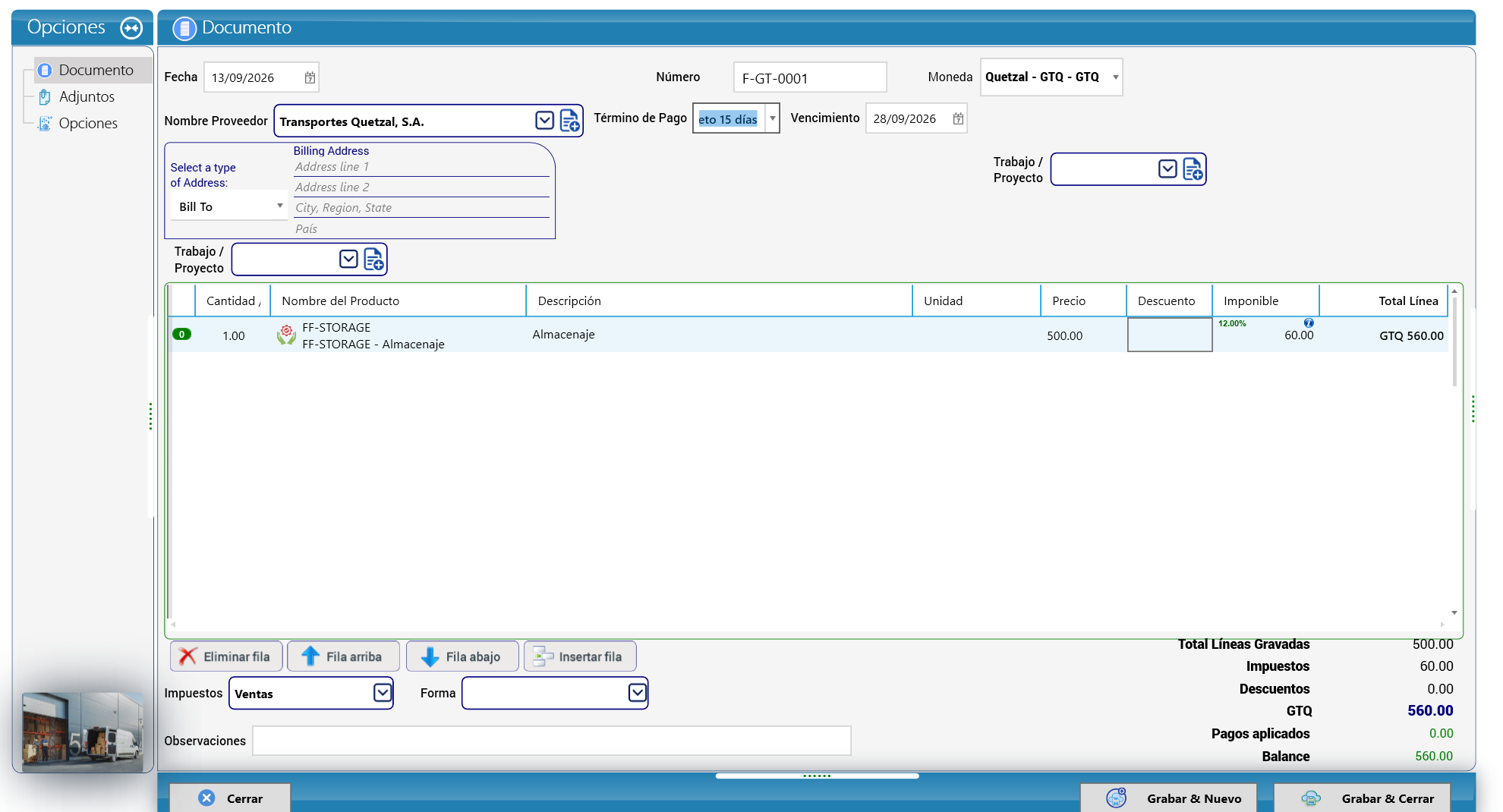
Task: Expand the Término de Pago dropdown
Action: tap(772, 118)
